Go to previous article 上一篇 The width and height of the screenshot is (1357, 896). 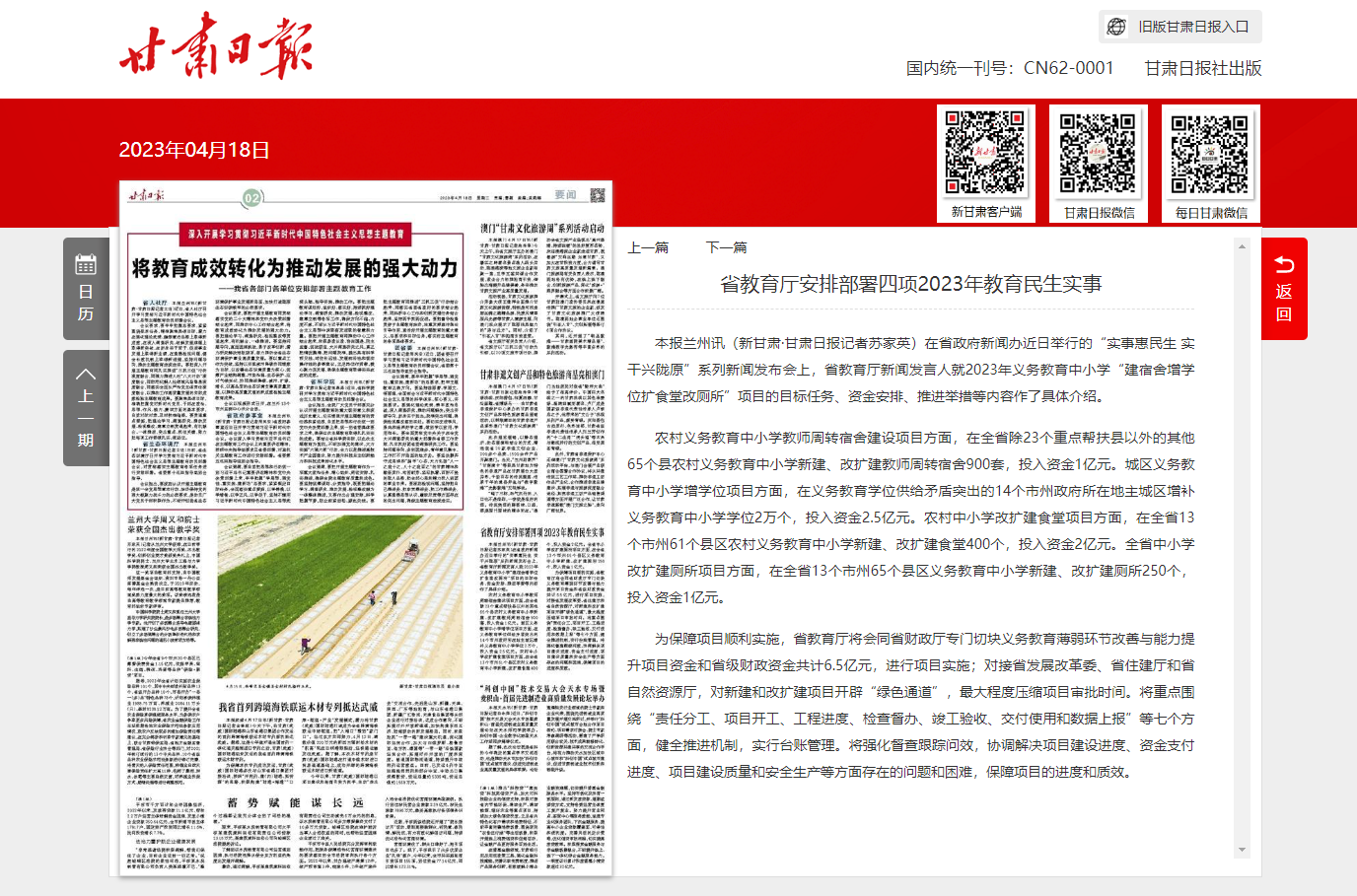[x=648, y=247]
